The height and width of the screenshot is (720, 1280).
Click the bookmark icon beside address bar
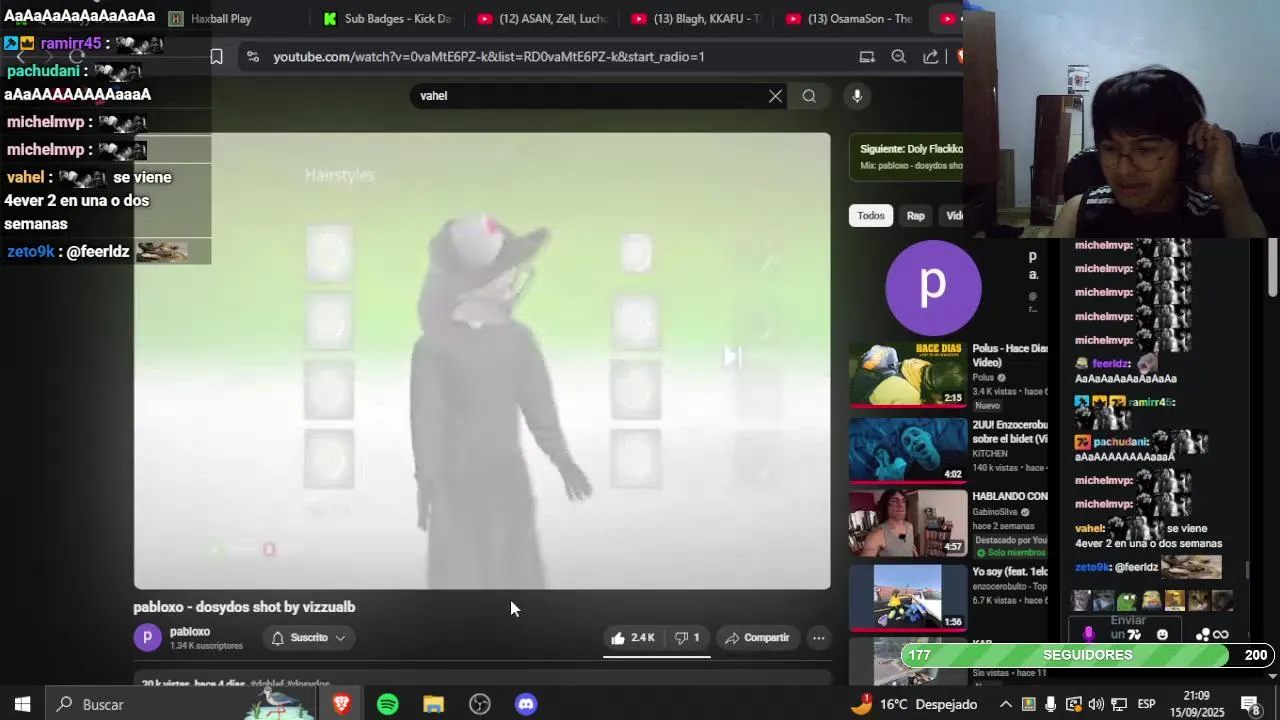click(216, 57)
